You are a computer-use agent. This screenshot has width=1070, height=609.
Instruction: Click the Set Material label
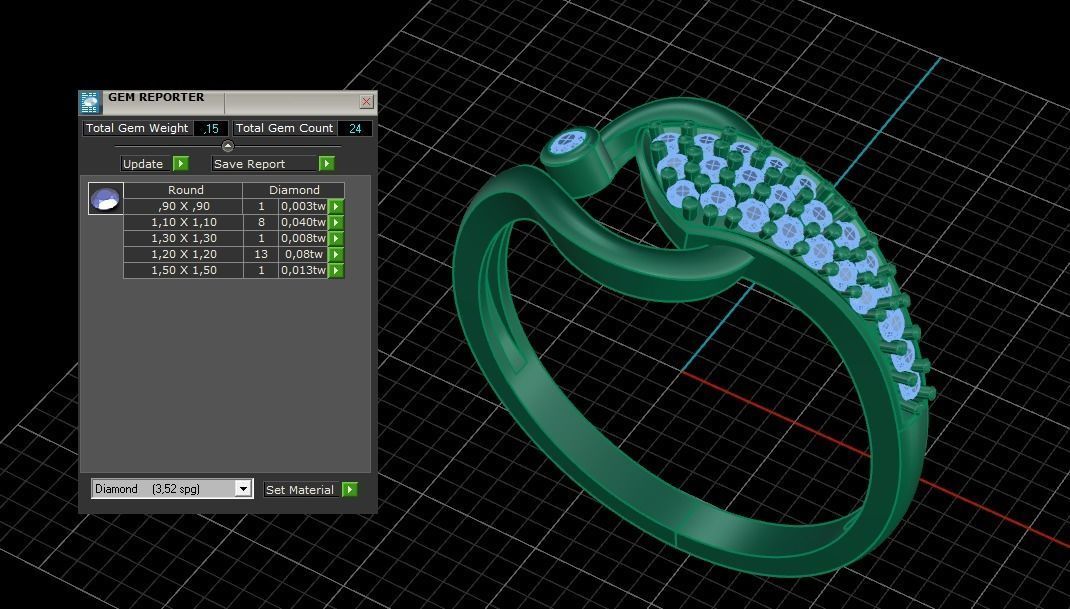(300, 490)
